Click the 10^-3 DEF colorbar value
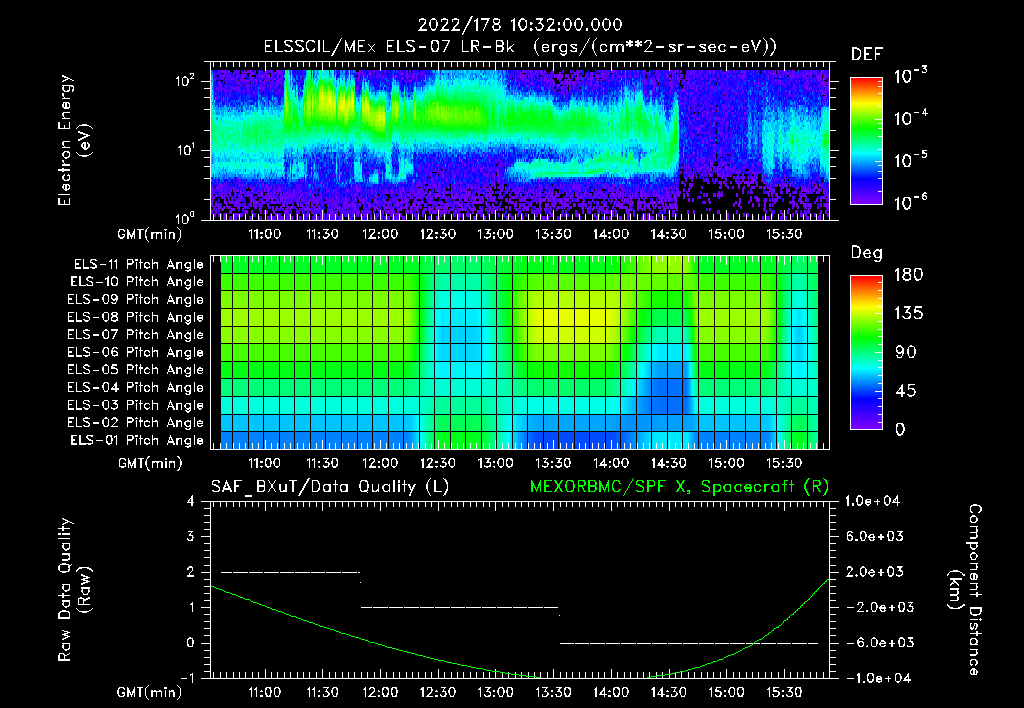1024x708 pixels. coord(910,75)
